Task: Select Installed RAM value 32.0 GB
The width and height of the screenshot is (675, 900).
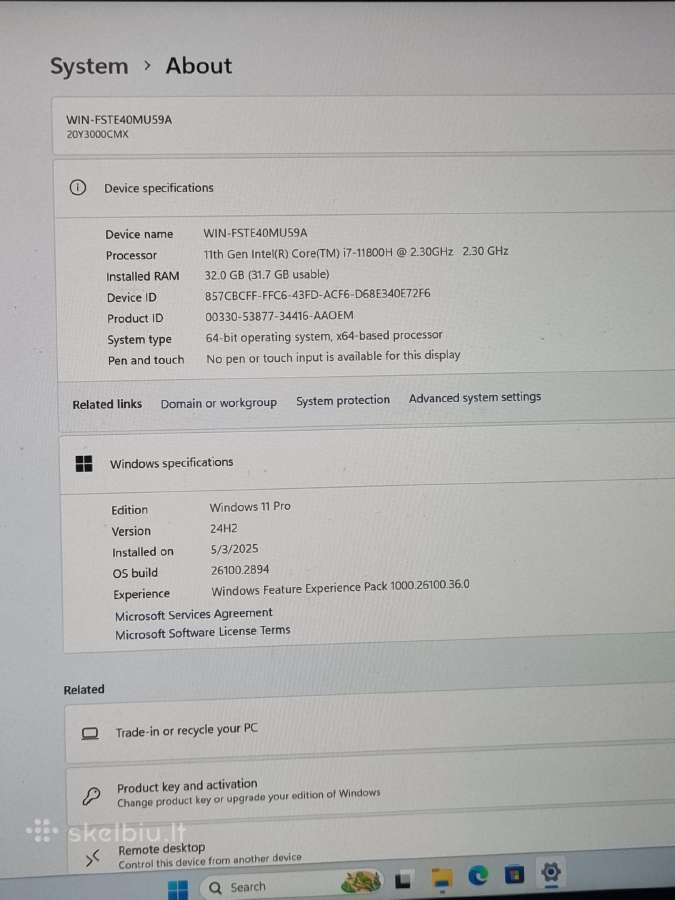Action: click(267, 274)
